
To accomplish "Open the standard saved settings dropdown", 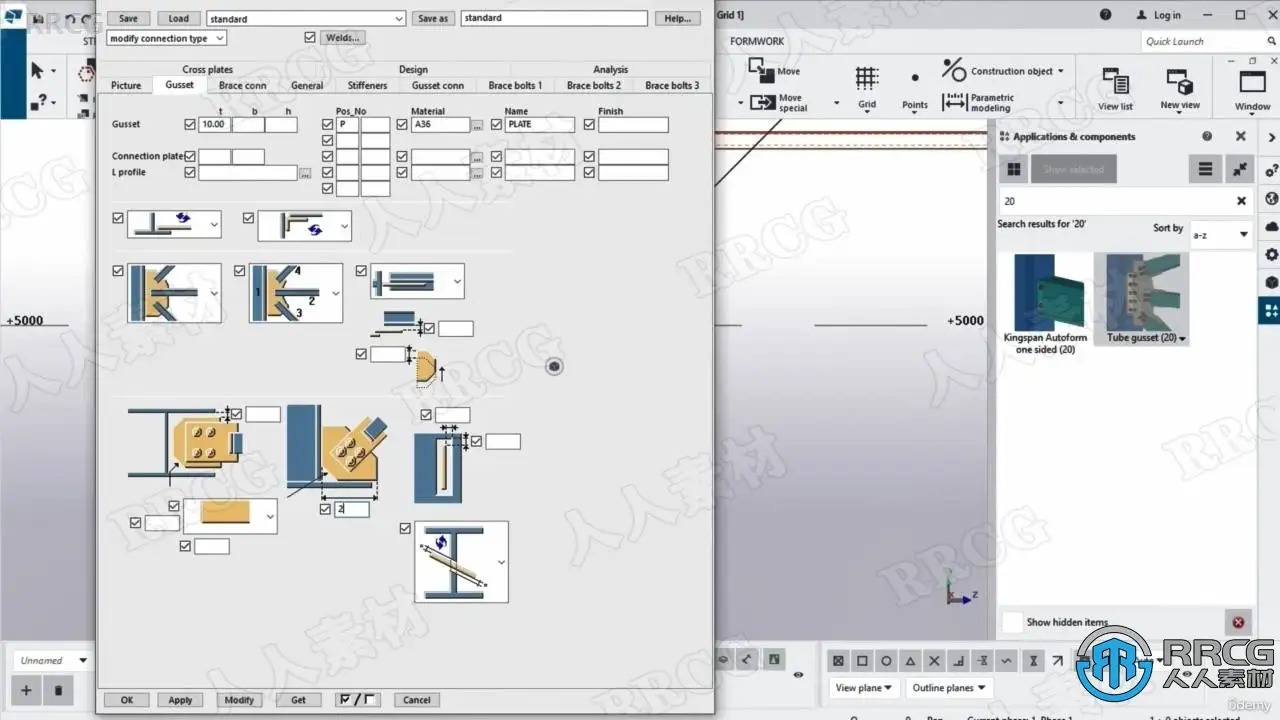I will coord(305,19).
